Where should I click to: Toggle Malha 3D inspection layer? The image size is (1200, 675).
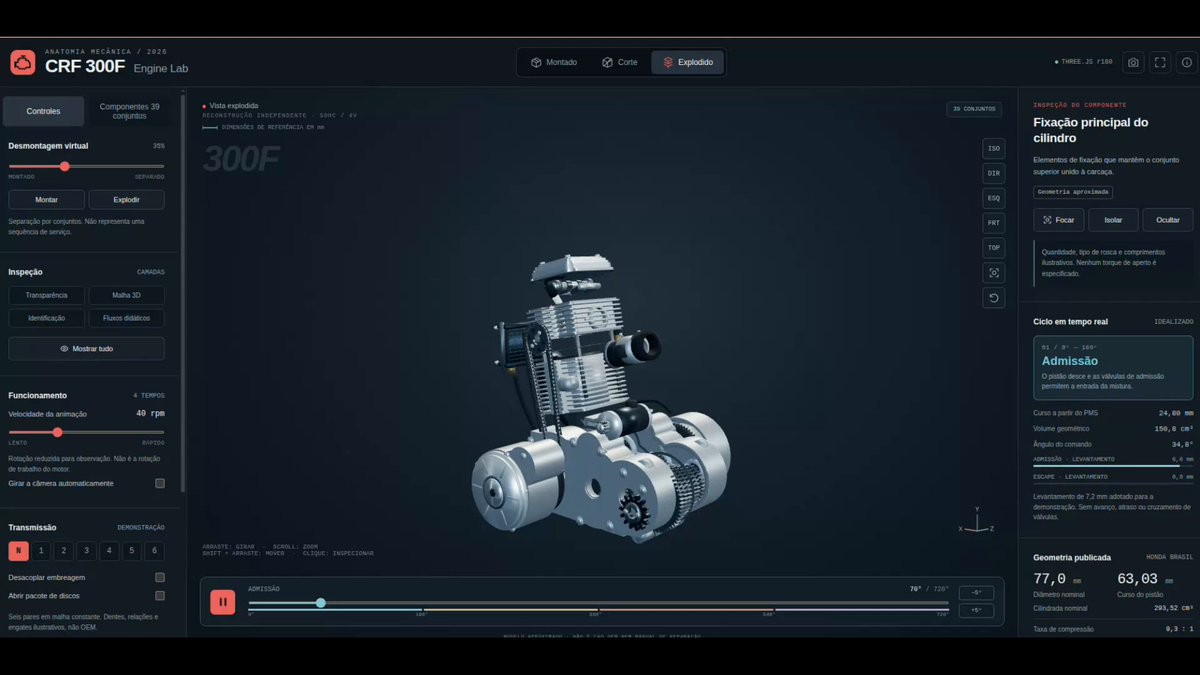click(126, 295)
